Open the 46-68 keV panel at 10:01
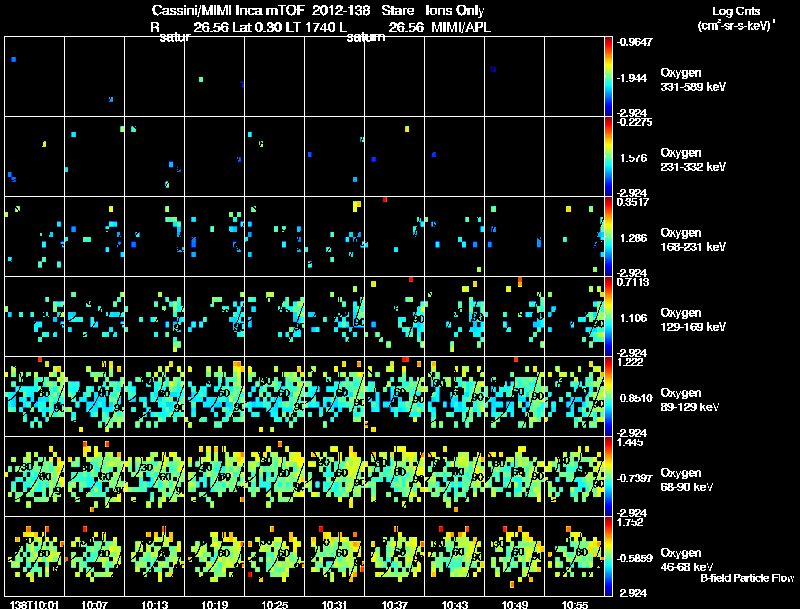This screenshot has height=609, width=800. click(35, 556)
